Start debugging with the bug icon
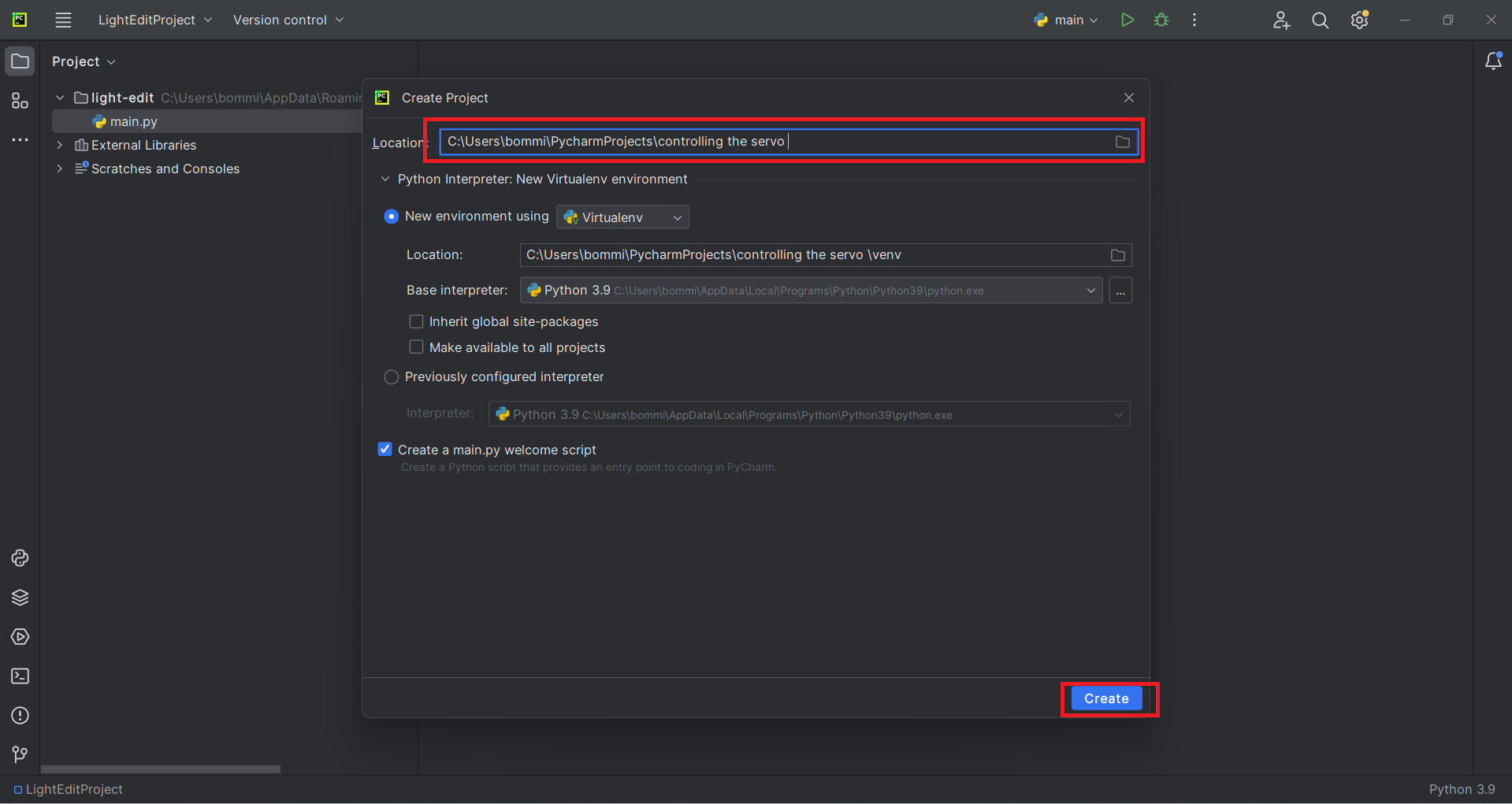The image size is (1512, 804). coord(1161,20)
